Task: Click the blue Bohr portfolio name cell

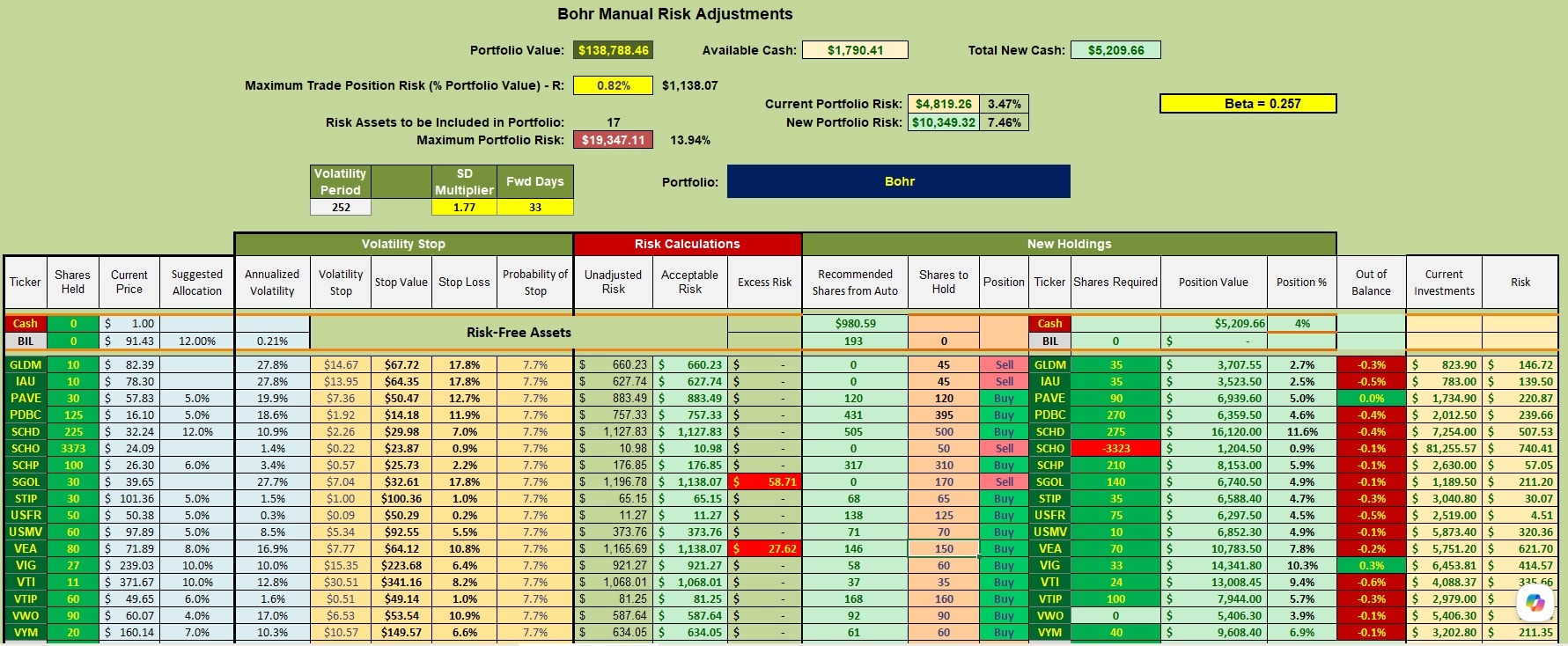Action: (899, 181)
